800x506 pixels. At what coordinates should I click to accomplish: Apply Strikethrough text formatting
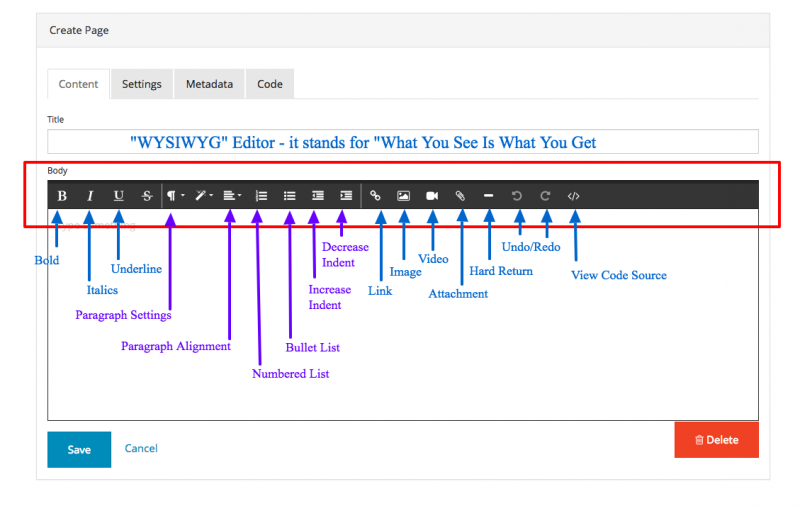pyautogui.click(x=147, y=196)
